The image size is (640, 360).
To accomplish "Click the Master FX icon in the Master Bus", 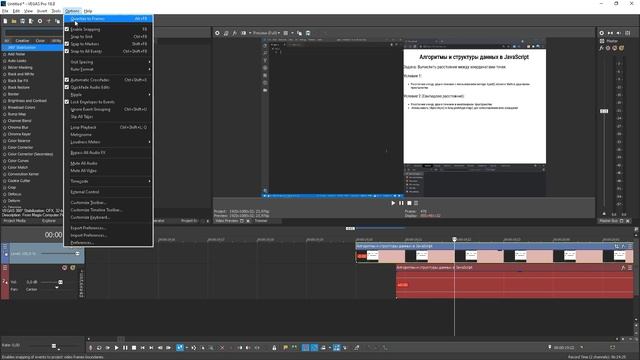I will click(x=602, y=48).
